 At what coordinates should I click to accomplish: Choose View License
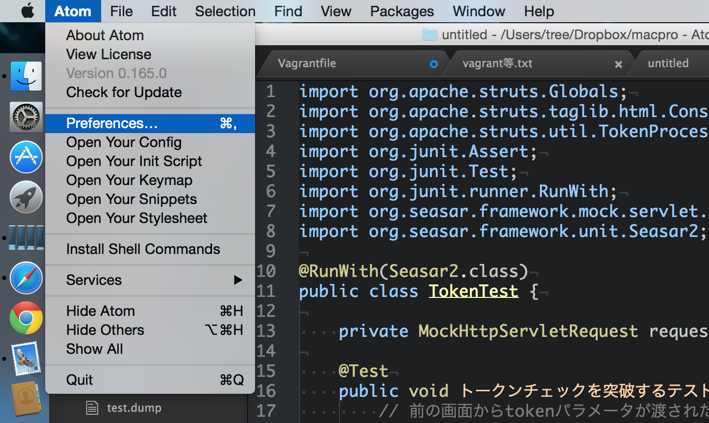coord(150,54)
